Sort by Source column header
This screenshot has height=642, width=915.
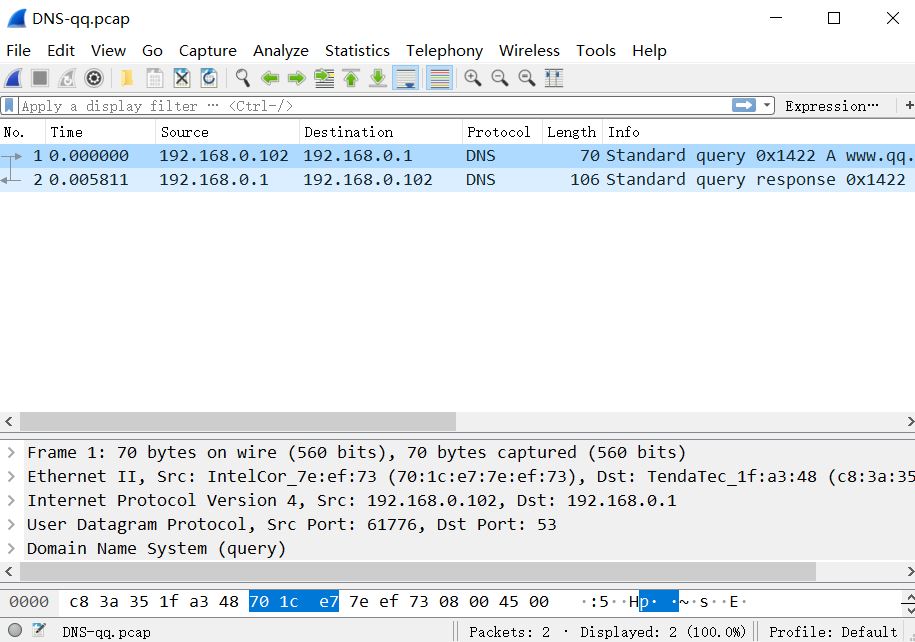228,132
